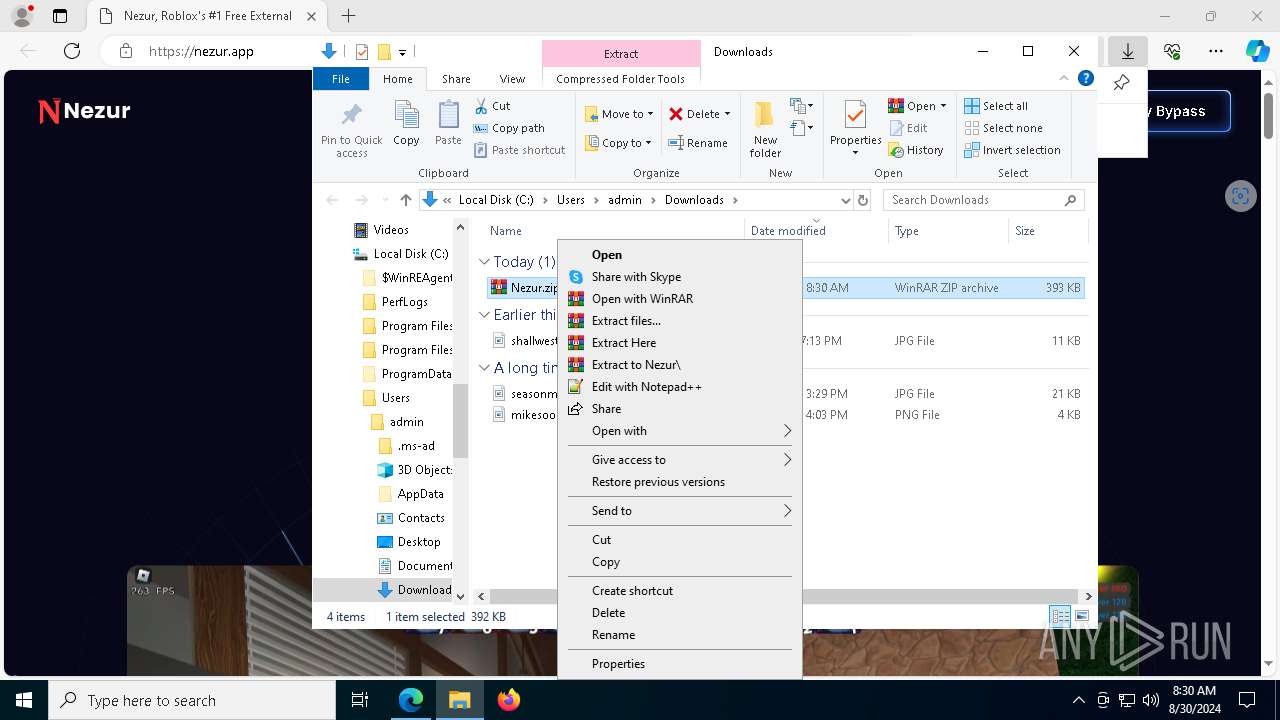1280x720 pixels.
Task: Choose Extract files... from context menu
Action: point(679,321)
